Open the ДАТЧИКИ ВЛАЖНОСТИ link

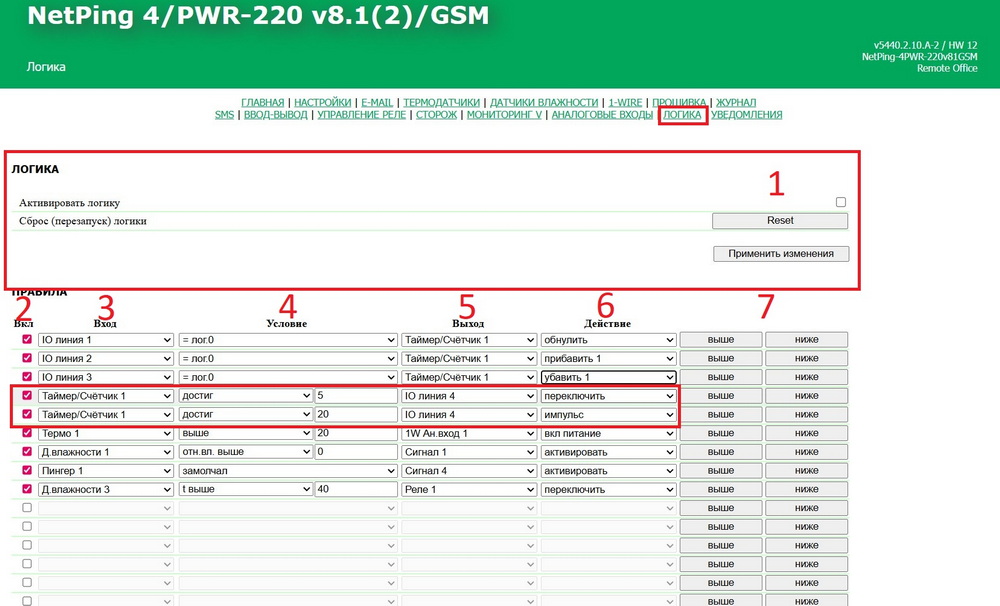(544, 102)
